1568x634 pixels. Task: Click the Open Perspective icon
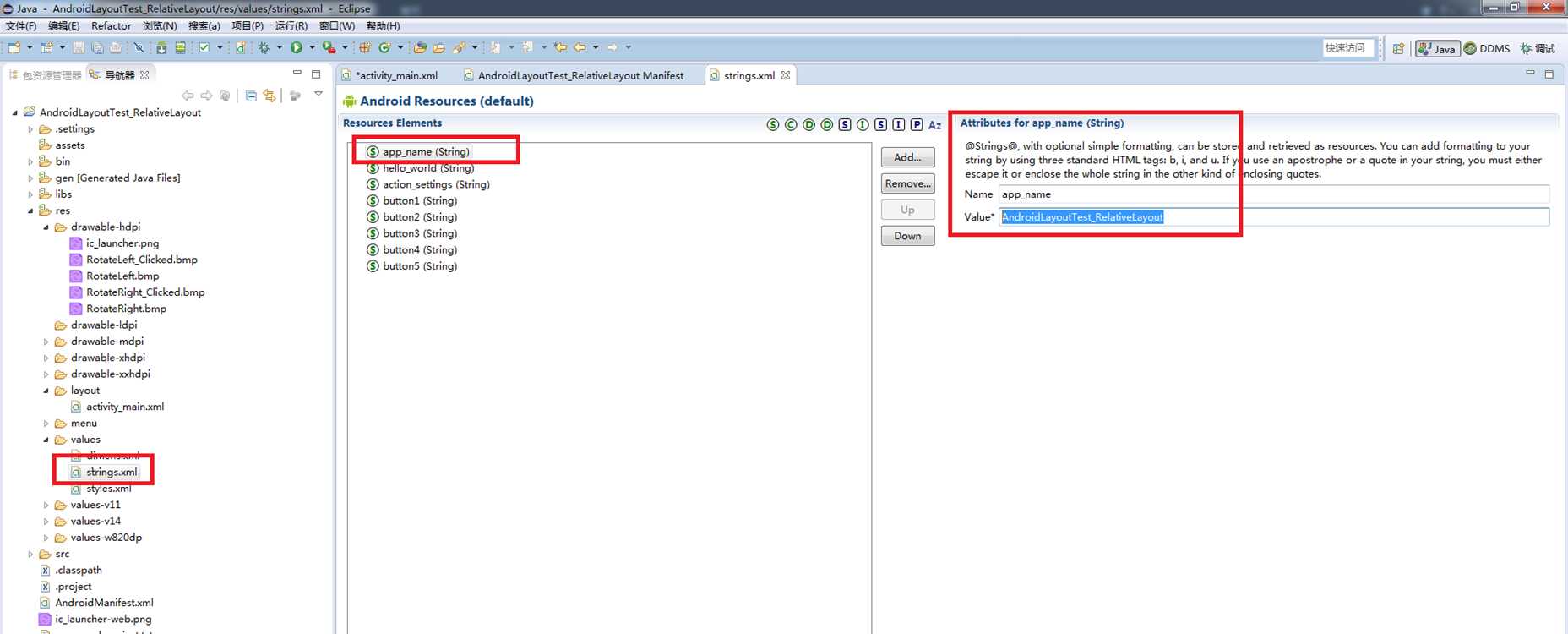click(1398, 48)
